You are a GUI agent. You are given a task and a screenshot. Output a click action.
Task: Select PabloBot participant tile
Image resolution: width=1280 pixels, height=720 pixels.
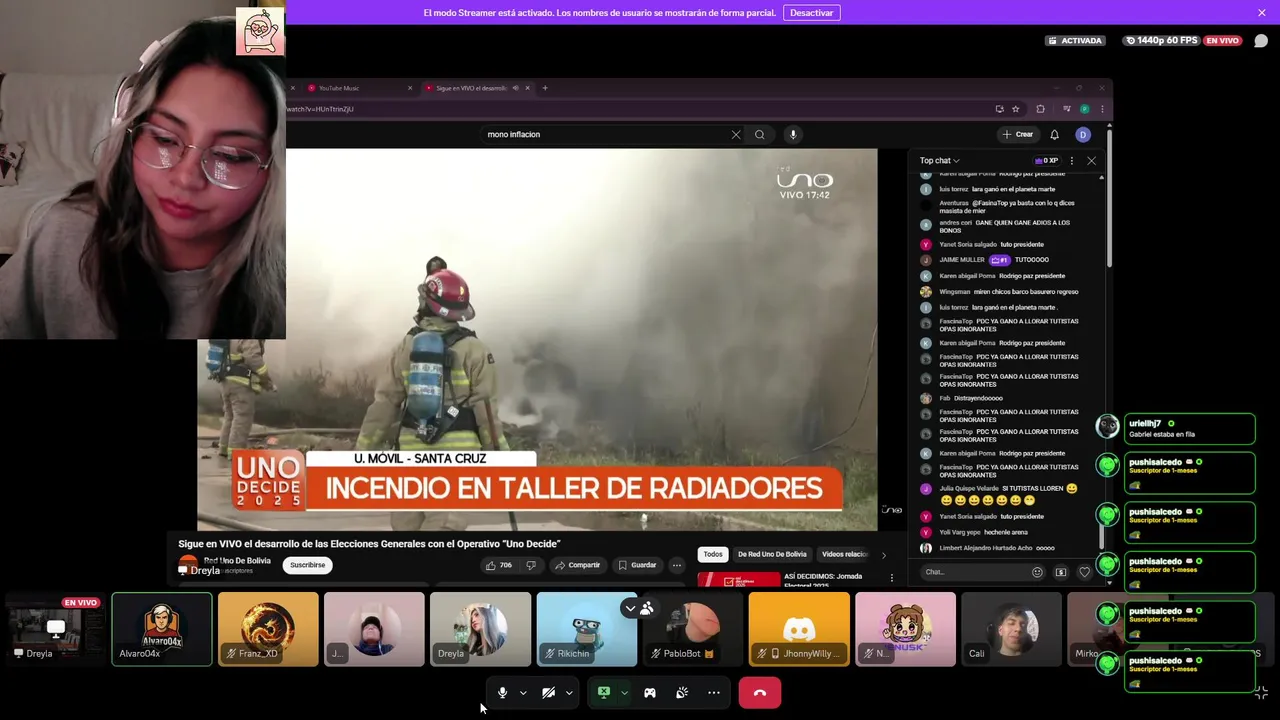pyautogui.click(x=693, y=629)
